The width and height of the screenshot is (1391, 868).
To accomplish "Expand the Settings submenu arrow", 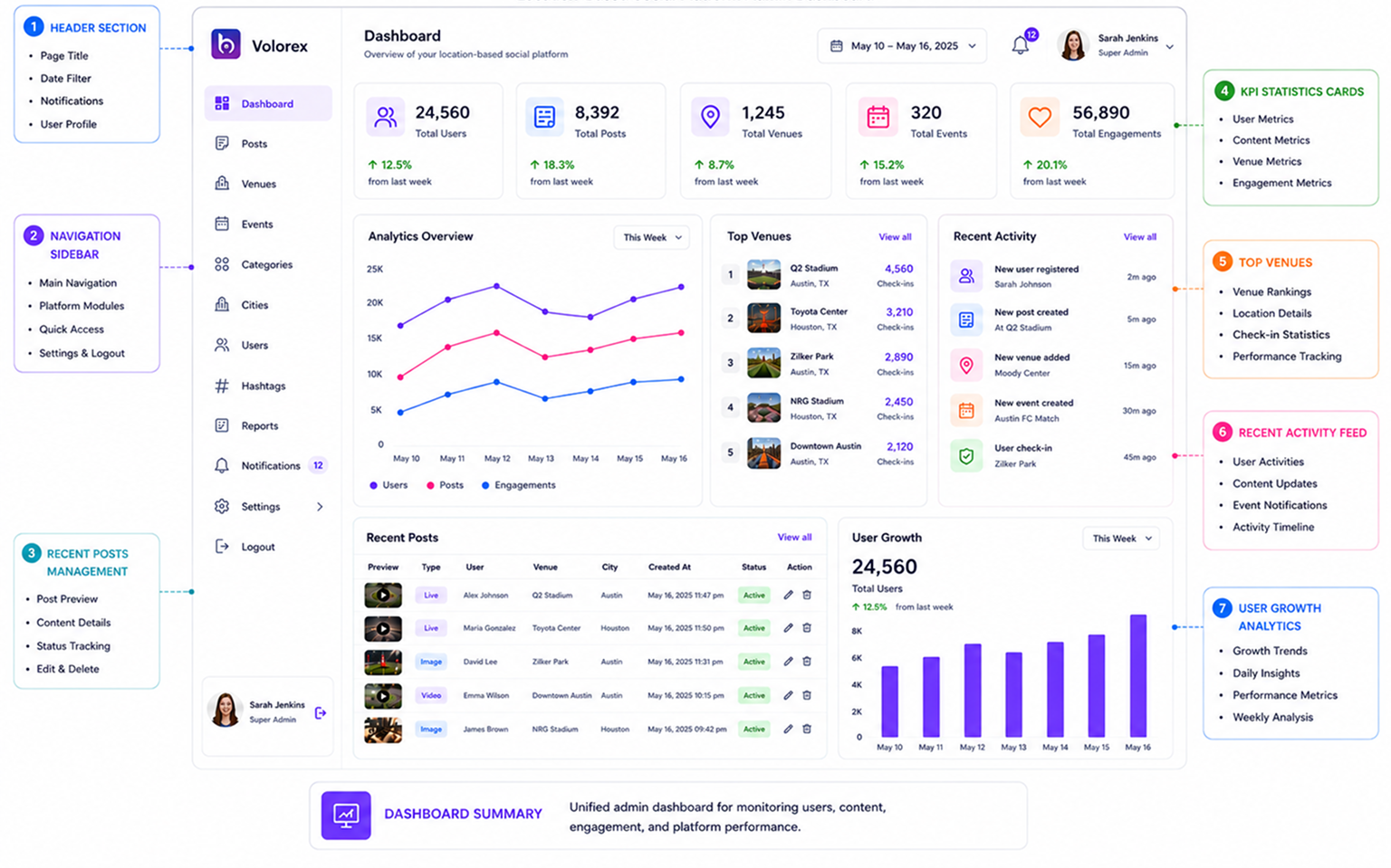I will [x=320, y=507].
